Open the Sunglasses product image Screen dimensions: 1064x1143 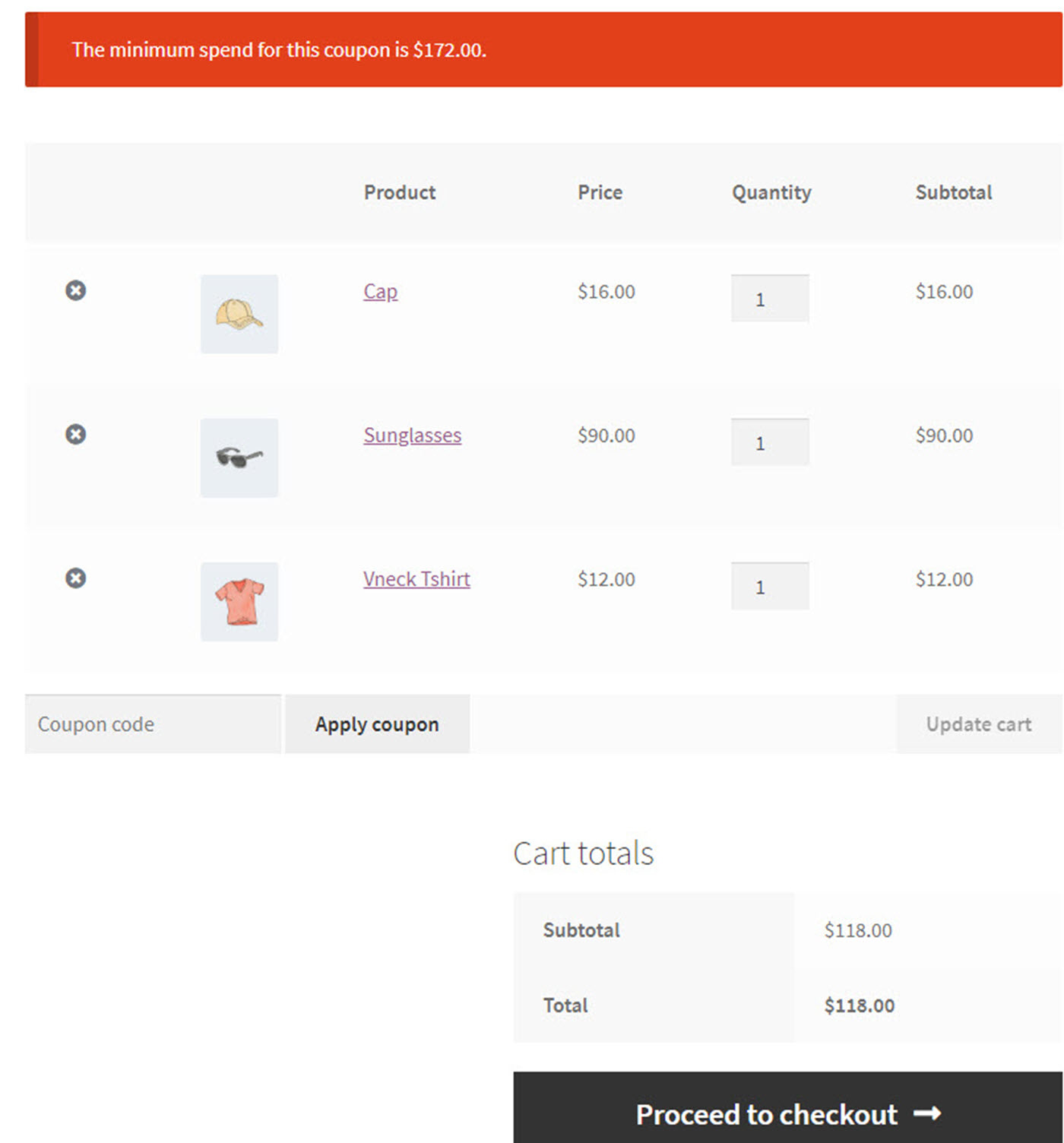coord(239,458)
